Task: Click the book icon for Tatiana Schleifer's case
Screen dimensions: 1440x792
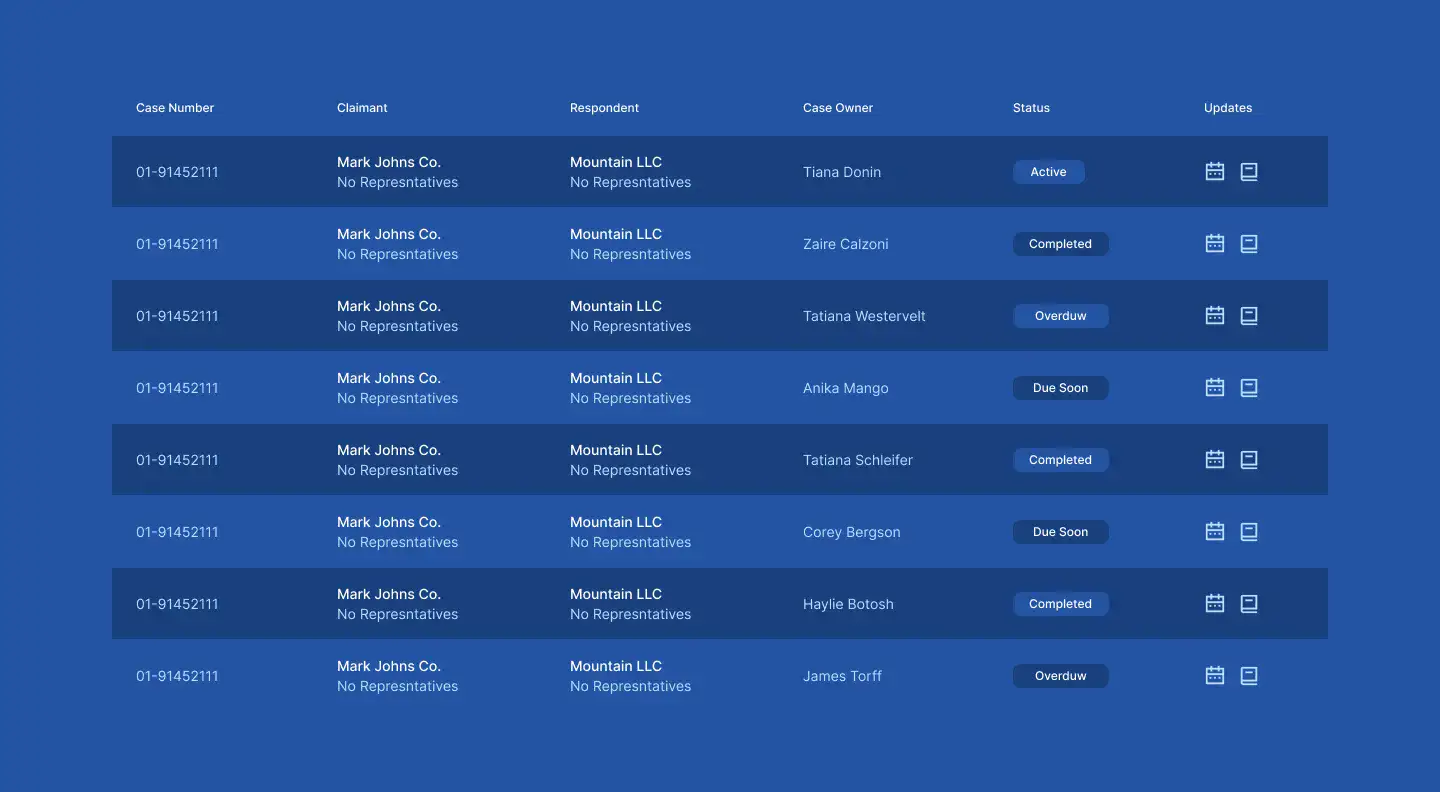Action: 1249,459
